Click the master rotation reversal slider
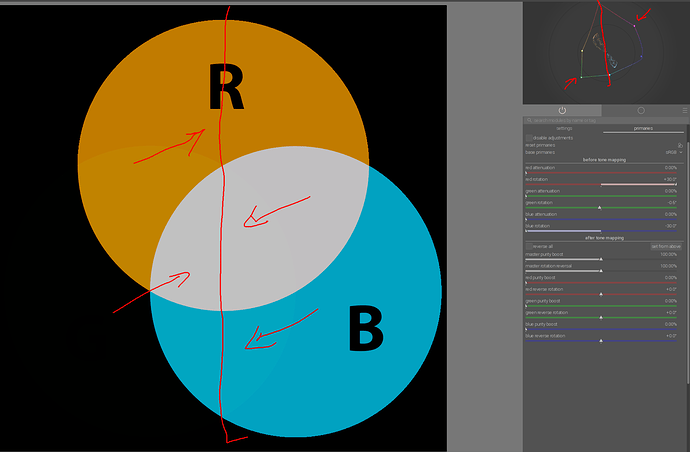 (x=601, y=271)
